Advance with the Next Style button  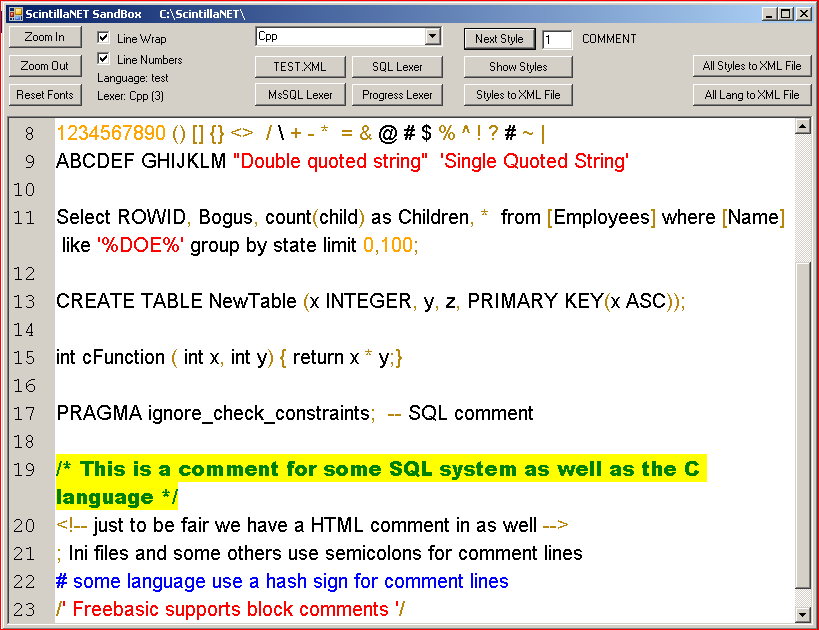click(499, 39)
